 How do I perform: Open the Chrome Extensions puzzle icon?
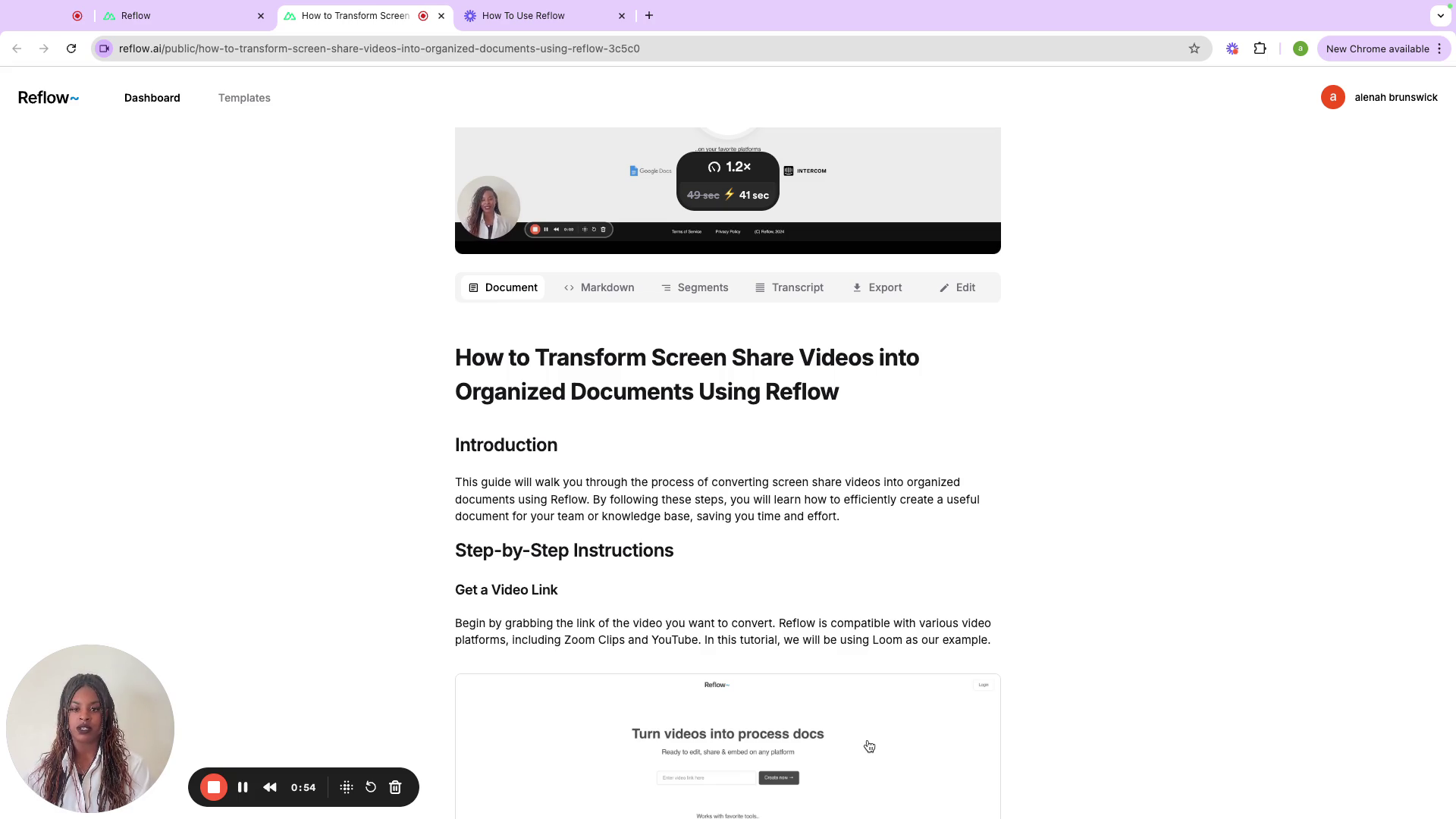coord(1260,49)
